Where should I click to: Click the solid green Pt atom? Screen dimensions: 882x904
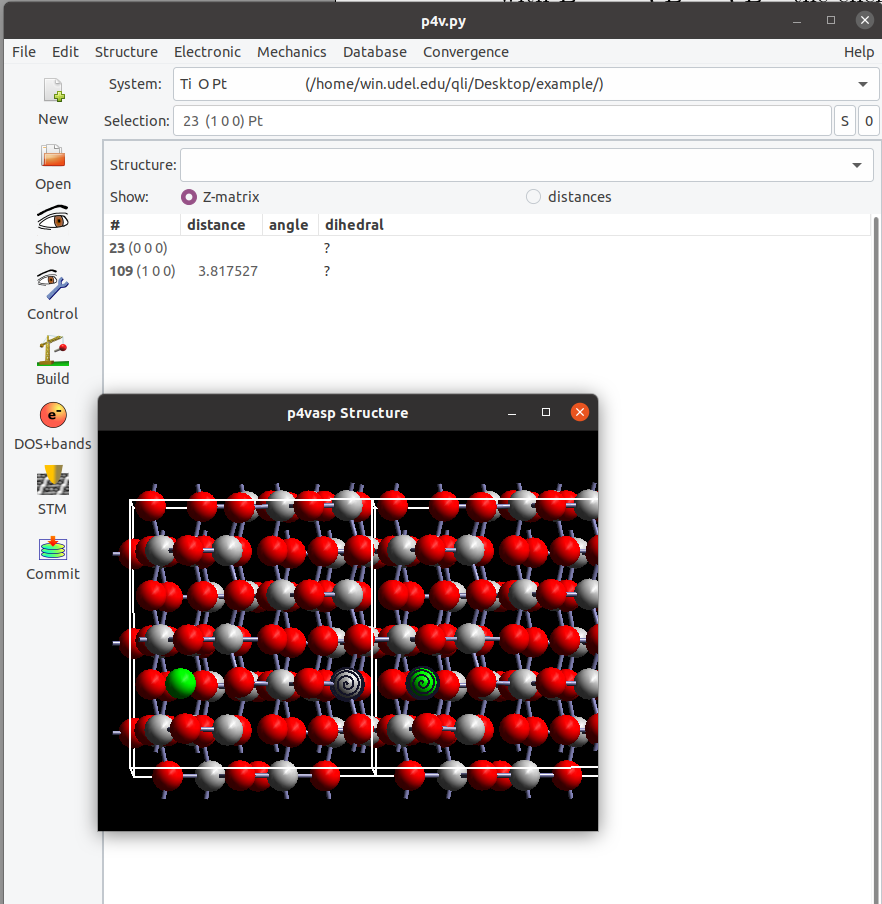[x=181, y=683]
